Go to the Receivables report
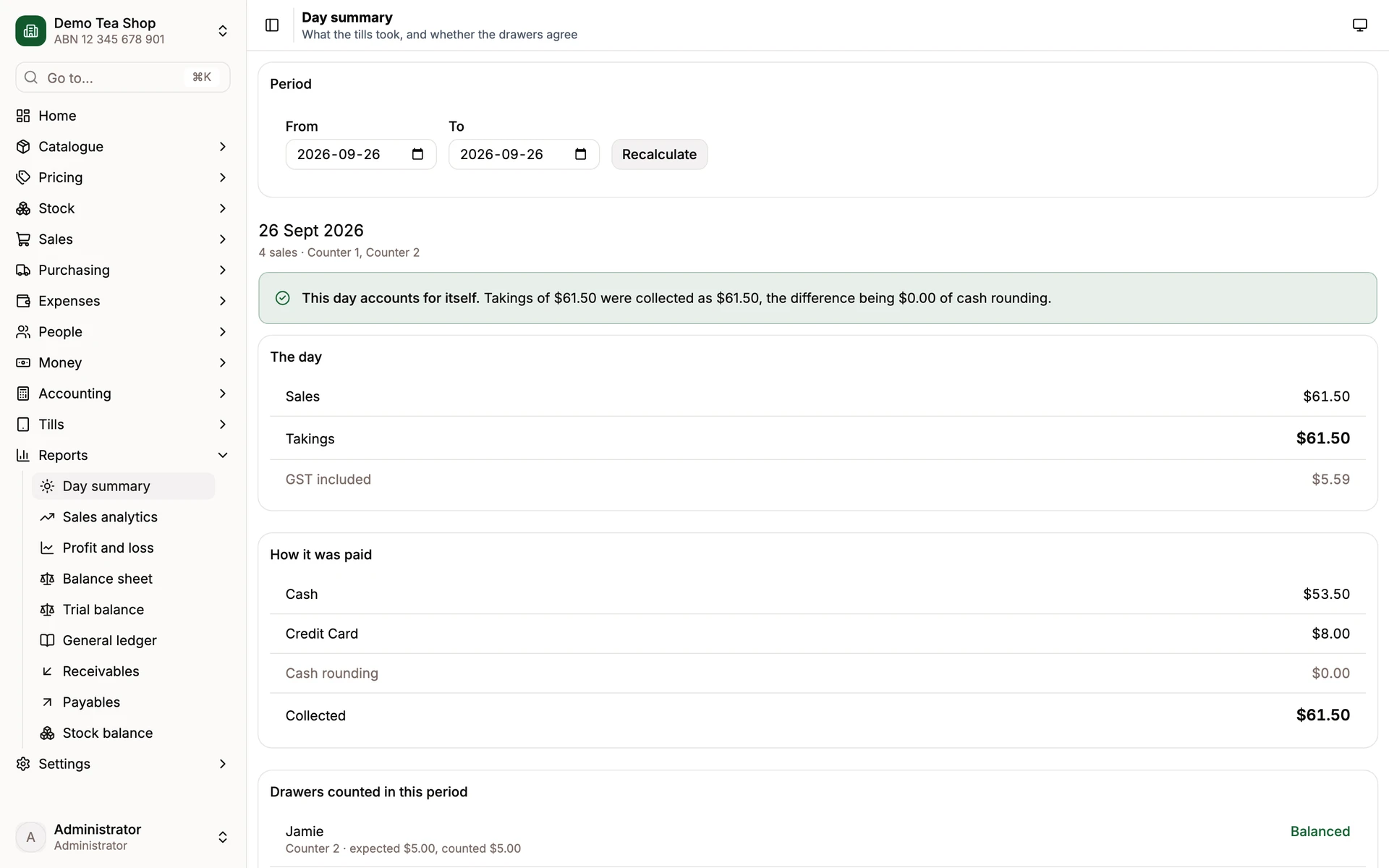 coord(123,671)
